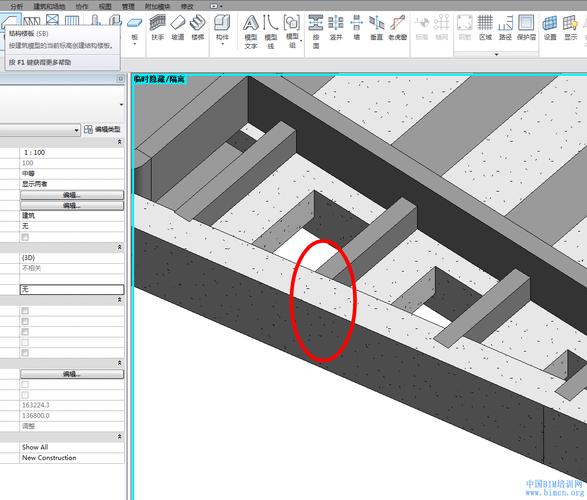Select the 保护层 rebar cover tool
This screenshot has width=587, height=500.
click(526, 27)
